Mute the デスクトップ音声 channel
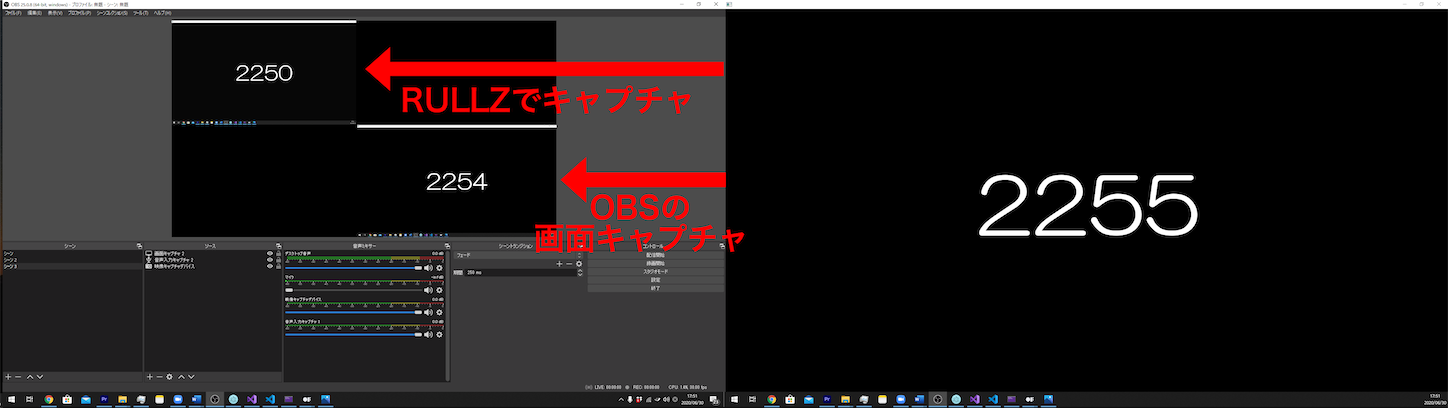The image size is (1448, 408). coord(429,268)
